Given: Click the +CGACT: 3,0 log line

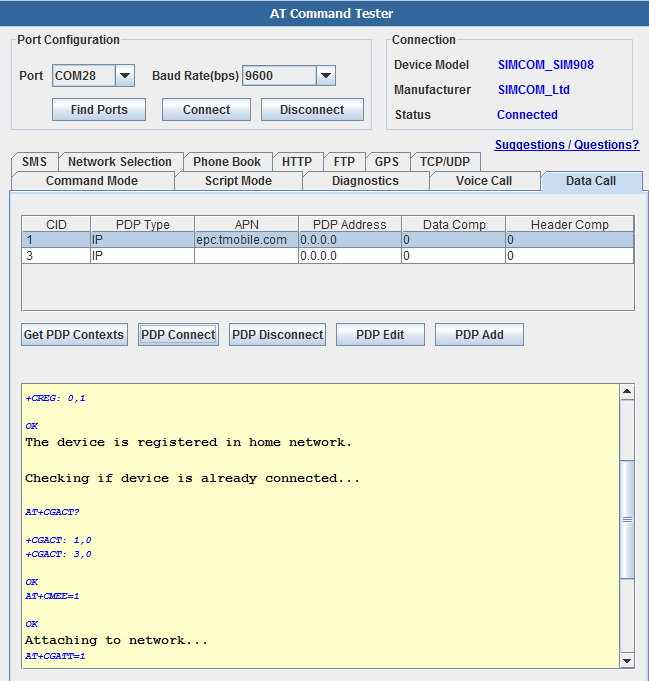Looking at the screenshot, I should [58, 554].
